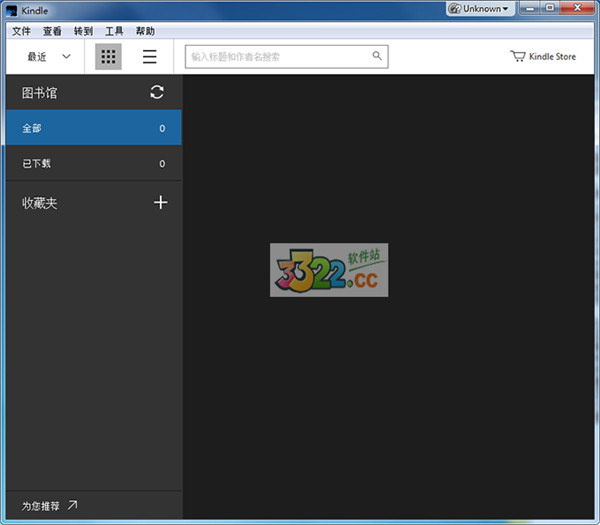The image size is (600, 525).
Task: Focus the title and author search field
Action: pyautogui.click(x=278, y=56)
